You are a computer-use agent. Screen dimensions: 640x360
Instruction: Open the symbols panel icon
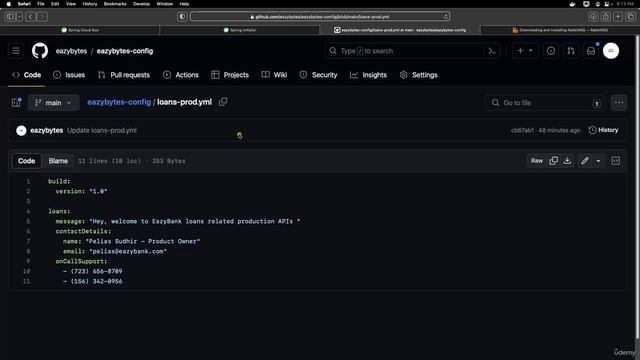tap(616, 161)
